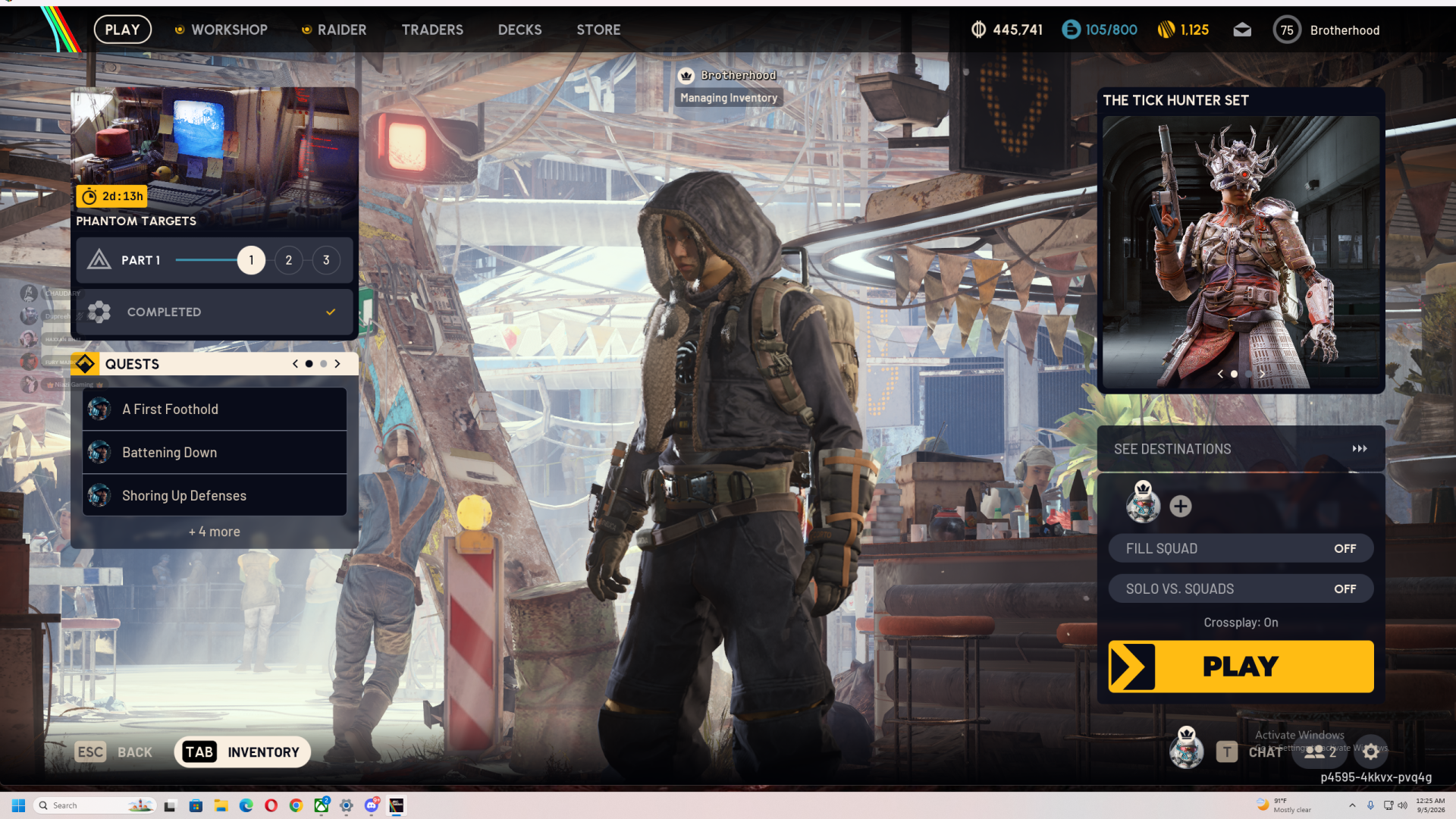Click quest giver icon for Shoring Up Defenses
This screenshot has width=1456, height=819.
point(99,495)
